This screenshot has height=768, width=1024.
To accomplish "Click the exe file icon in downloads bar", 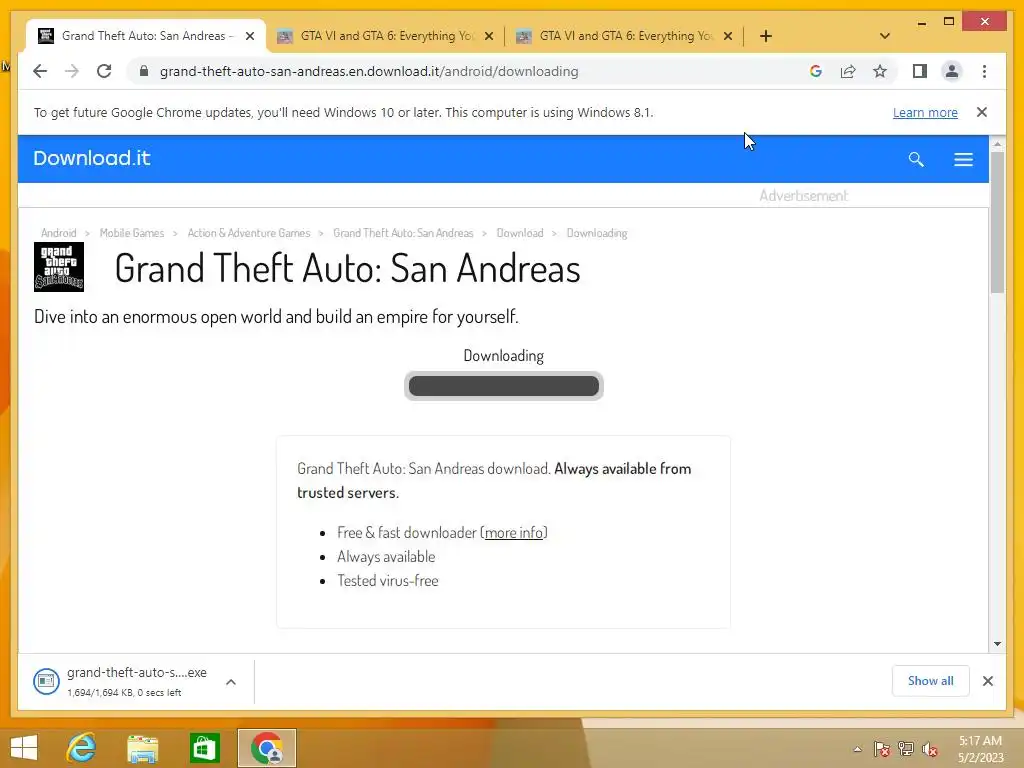I will [46, 681].
